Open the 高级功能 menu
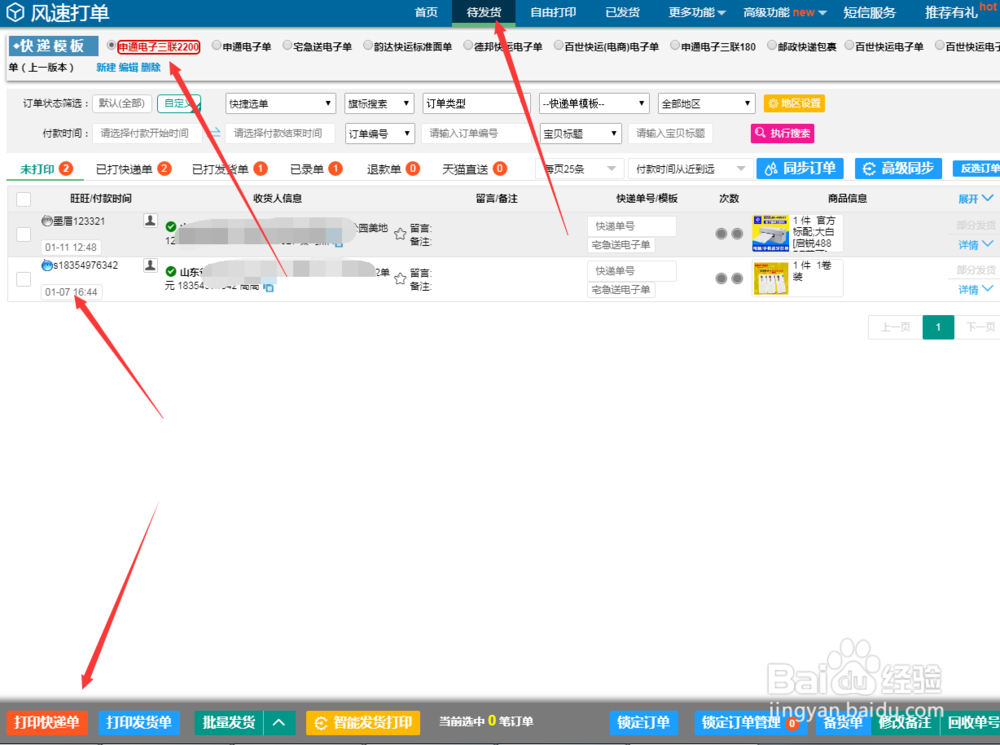 [784, 12]
